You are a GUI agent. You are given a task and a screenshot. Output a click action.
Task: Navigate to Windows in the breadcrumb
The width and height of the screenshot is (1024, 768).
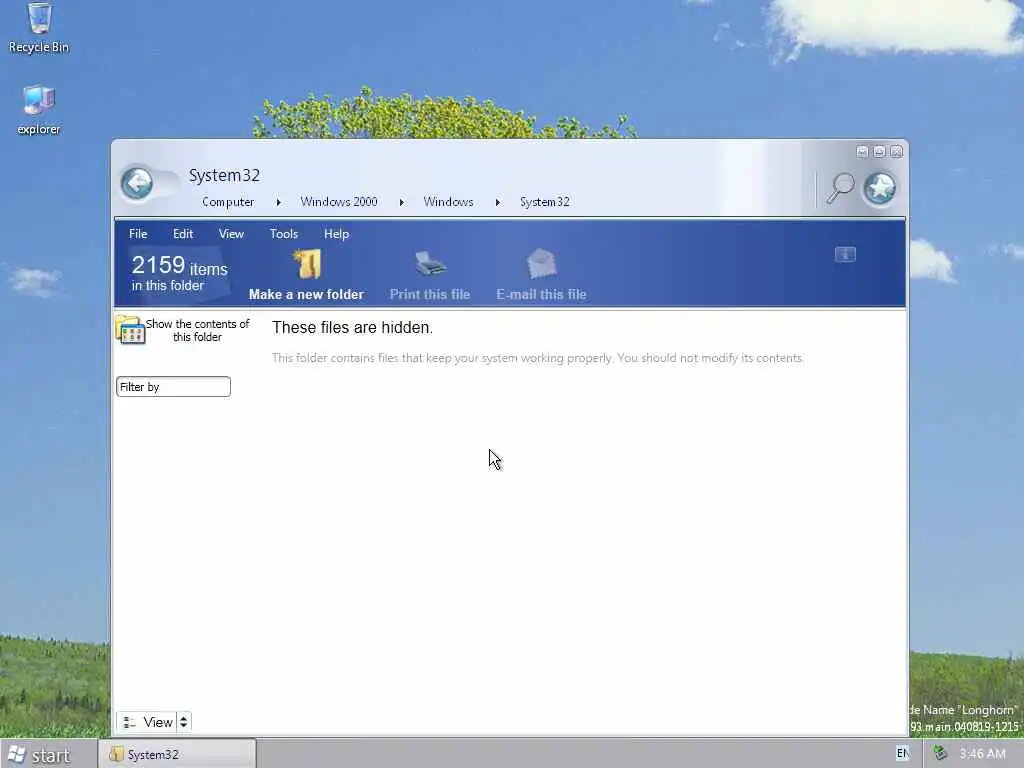449,202
